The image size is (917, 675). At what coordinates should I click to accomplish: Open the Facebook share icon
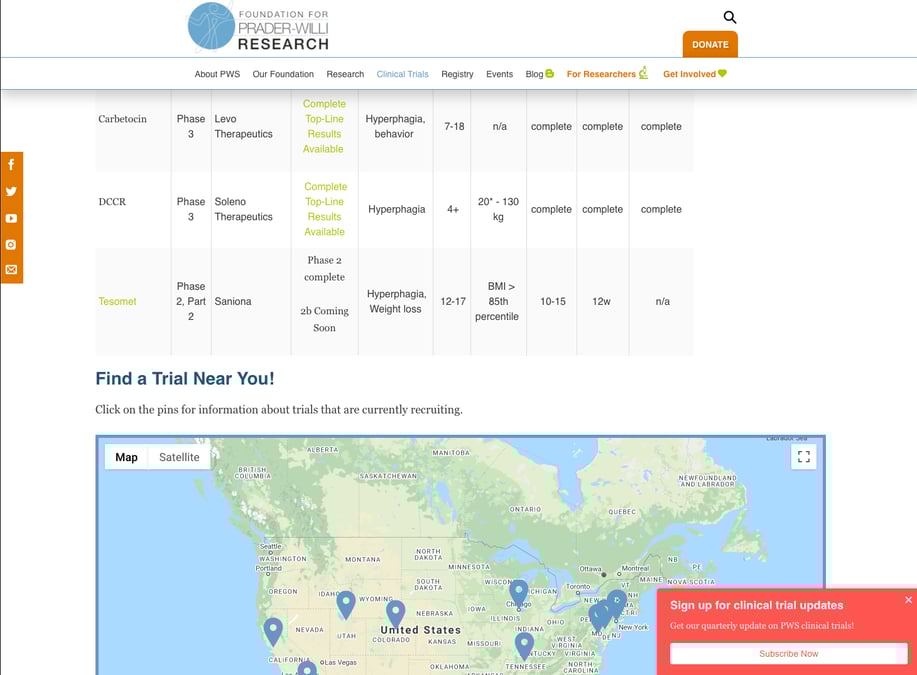(11, 165)
